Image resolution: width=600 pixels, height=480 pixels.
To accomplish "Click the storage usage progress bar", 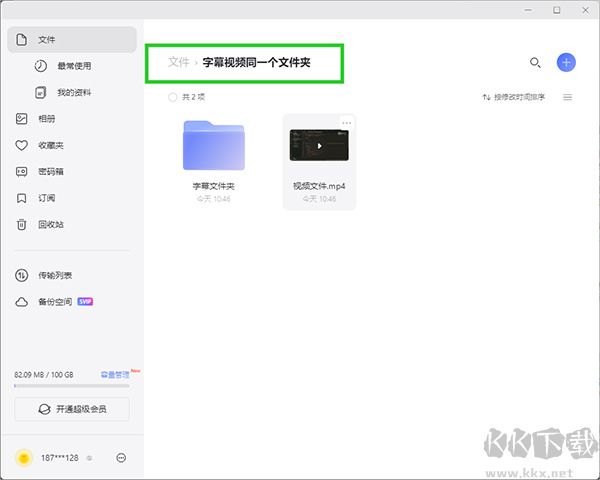I will click(x=72, y=386).
